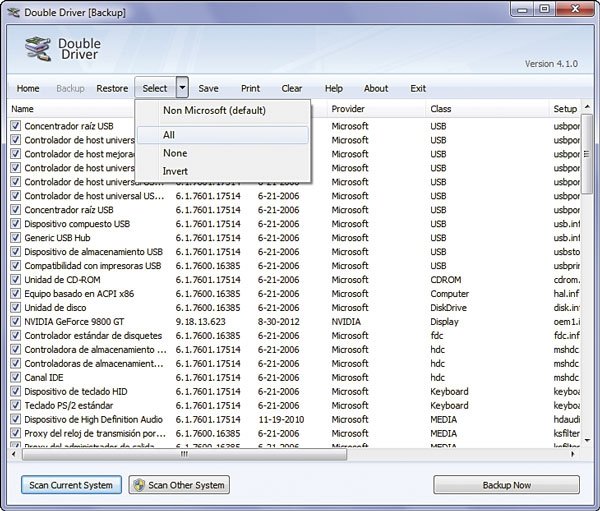Choose Non Microsoft (default) from Select menu

click(223, 111)
